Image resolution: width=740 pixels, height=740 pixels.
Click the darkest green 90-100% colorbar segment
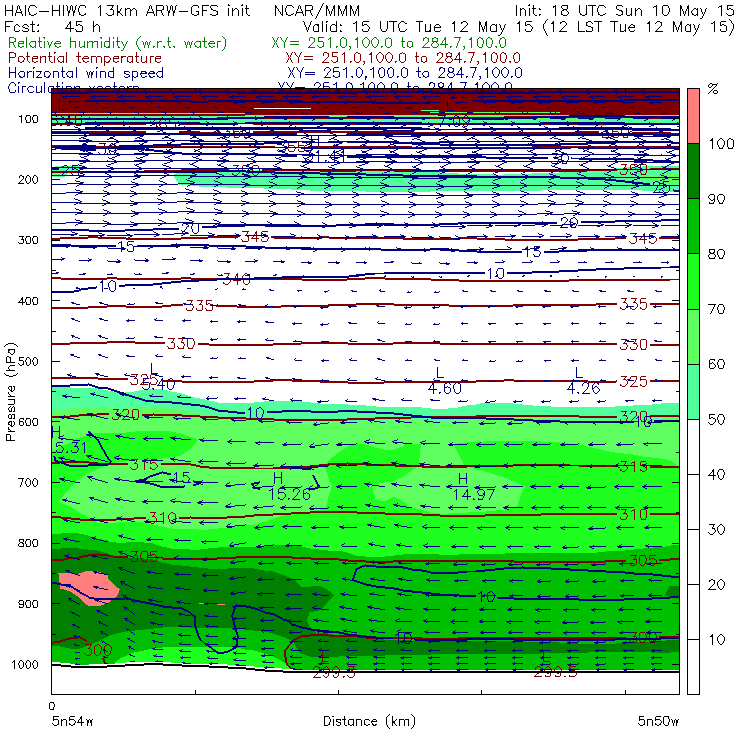pyautogui.click(x=693, y=171)
